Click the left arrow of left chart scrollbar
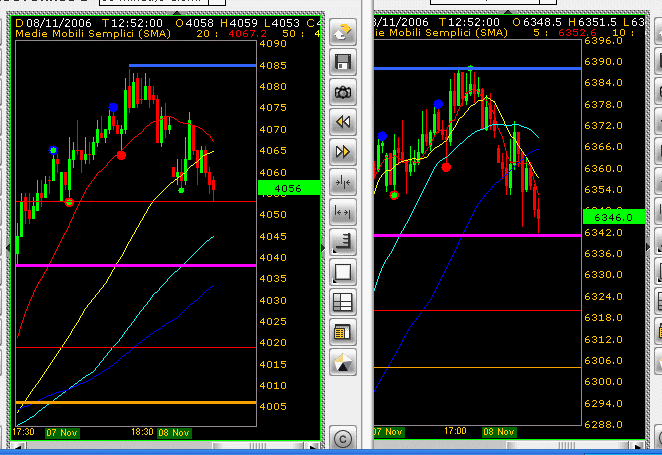The width and height of the screenshot is (662, 455). [19, 446]
